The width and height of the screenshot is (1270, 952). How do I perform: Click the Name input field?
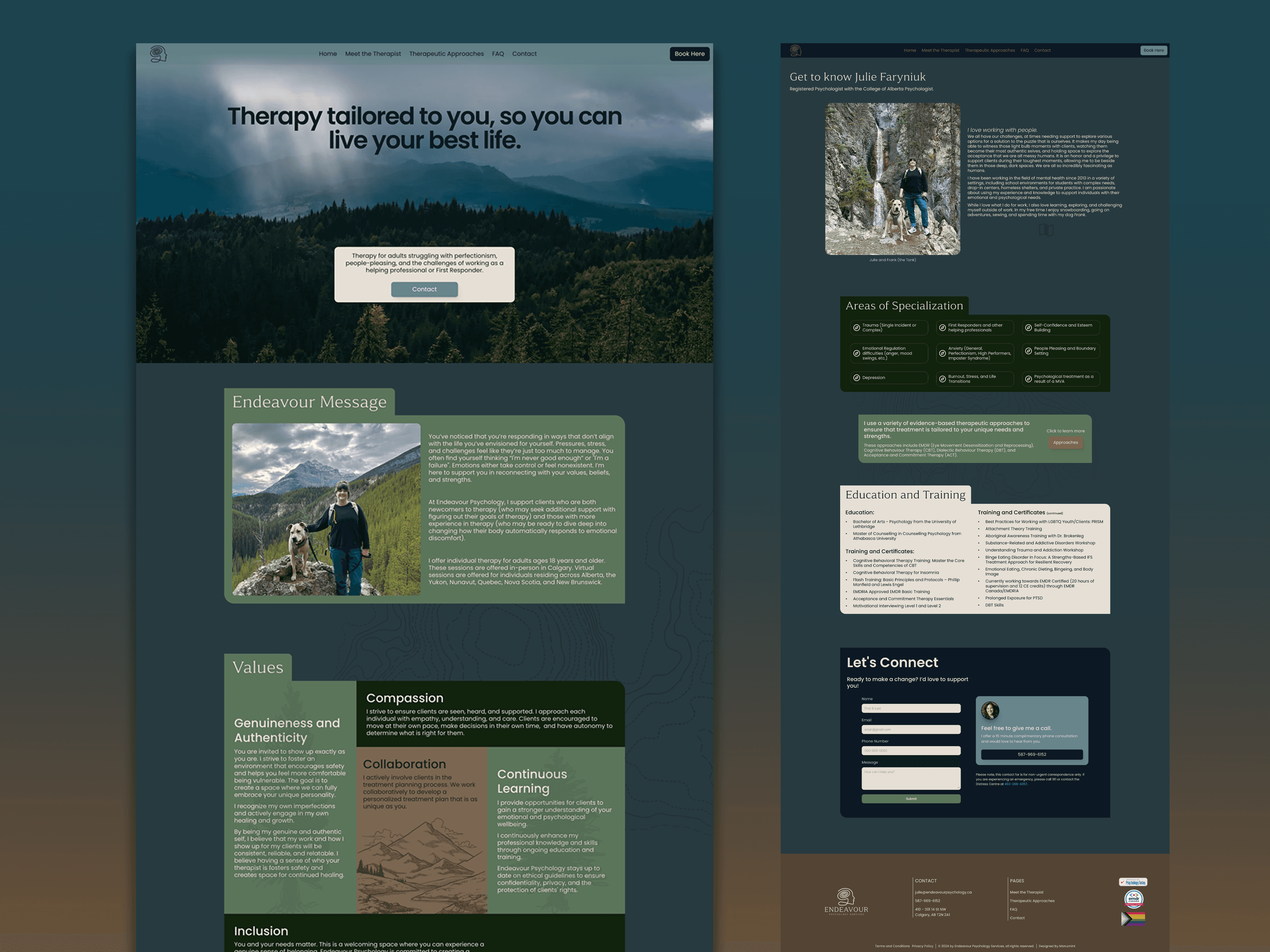[910, 708]
